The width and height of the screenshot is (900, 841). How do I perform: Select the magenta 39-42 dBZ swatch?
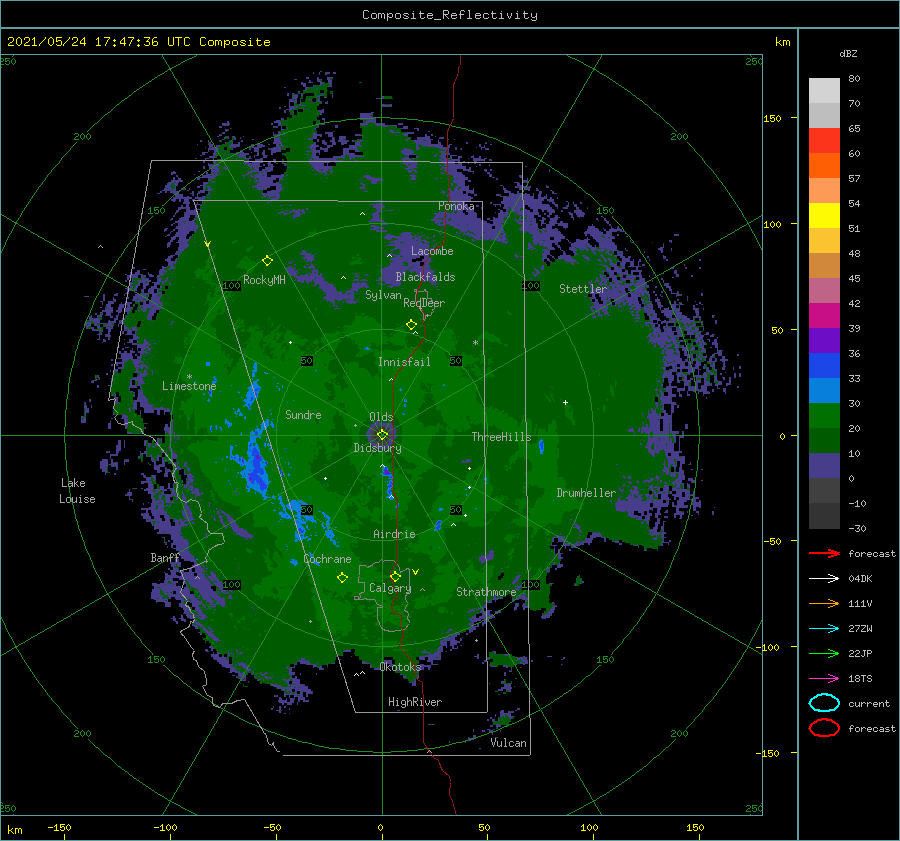pos(824,316)
